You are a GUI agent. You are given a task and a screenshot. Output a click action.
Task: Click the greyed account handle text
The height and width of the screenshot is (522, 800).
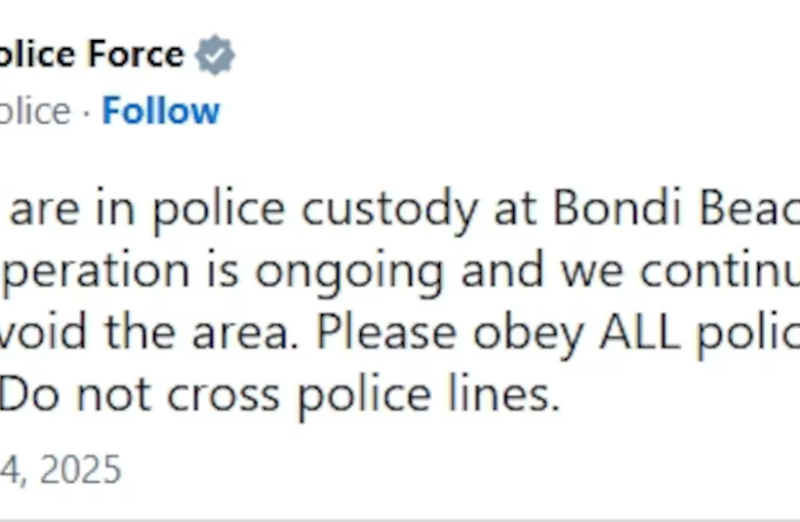click(x=34, y=111)
